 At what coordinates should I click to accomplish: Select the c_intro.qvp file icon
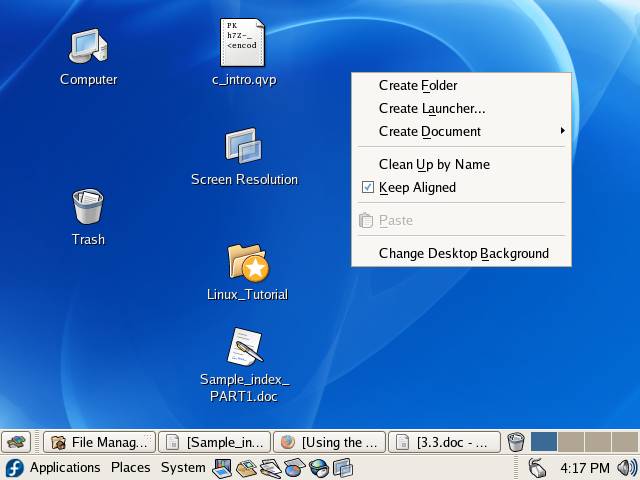[x=244, y=44]
